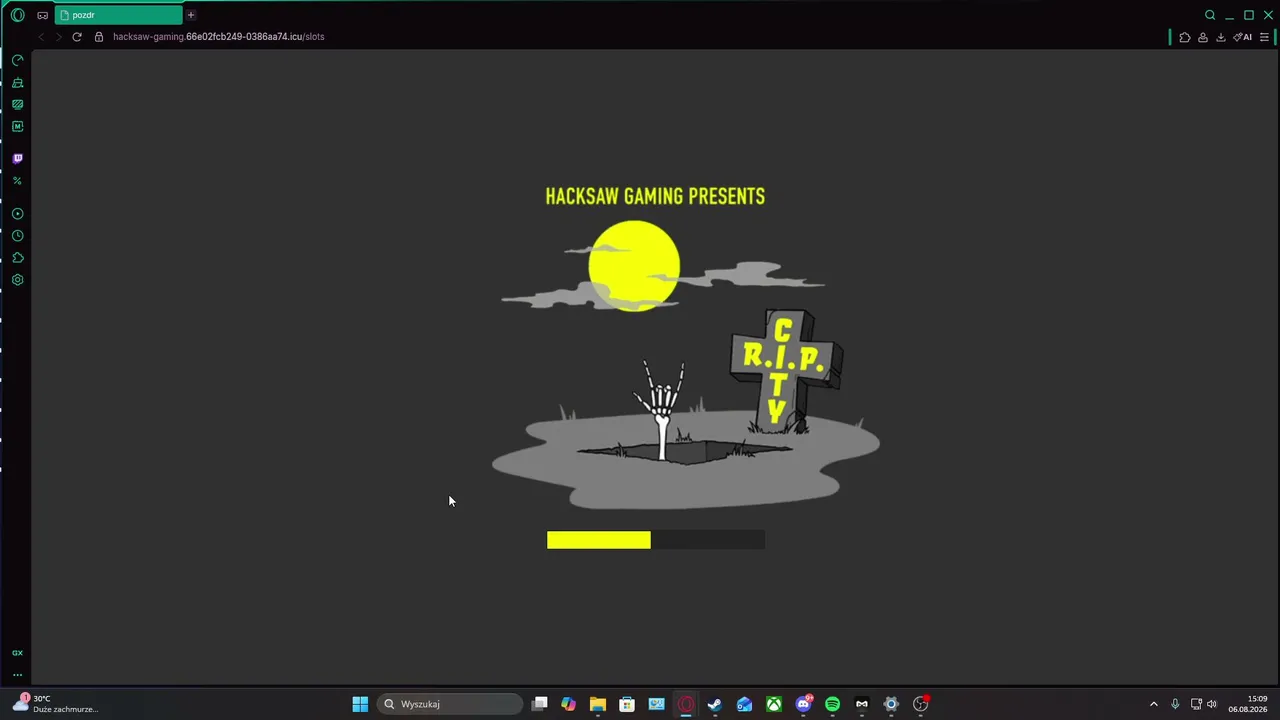Screen dimensions: 1280x720
Task: Open File Explorer from the taskbar
Action: click(598, 704)
